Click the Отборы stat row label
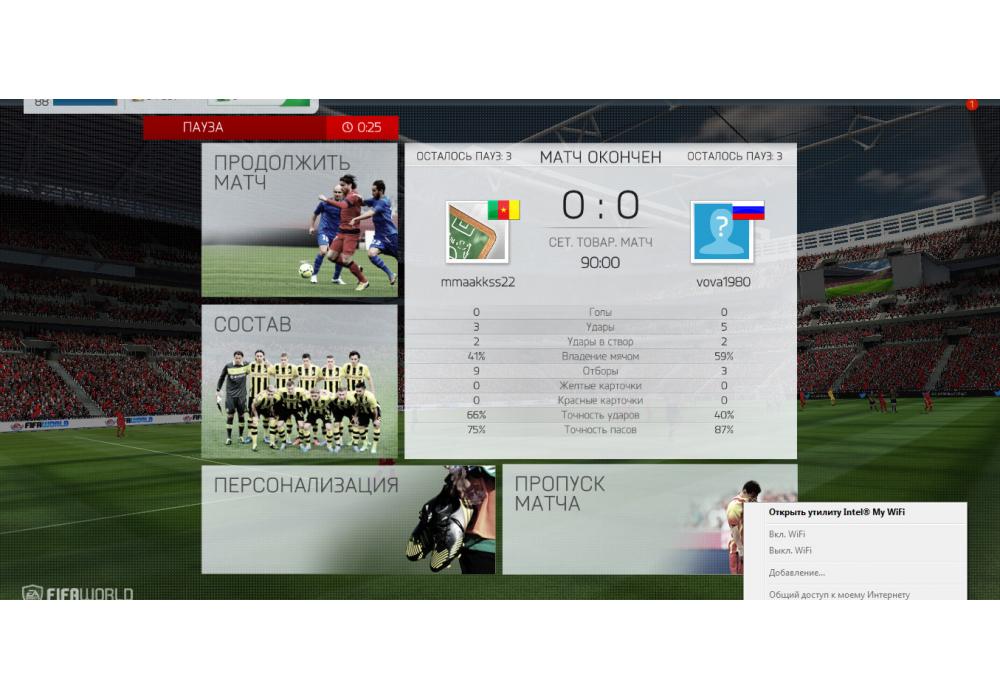 click(x=600, y=371)
